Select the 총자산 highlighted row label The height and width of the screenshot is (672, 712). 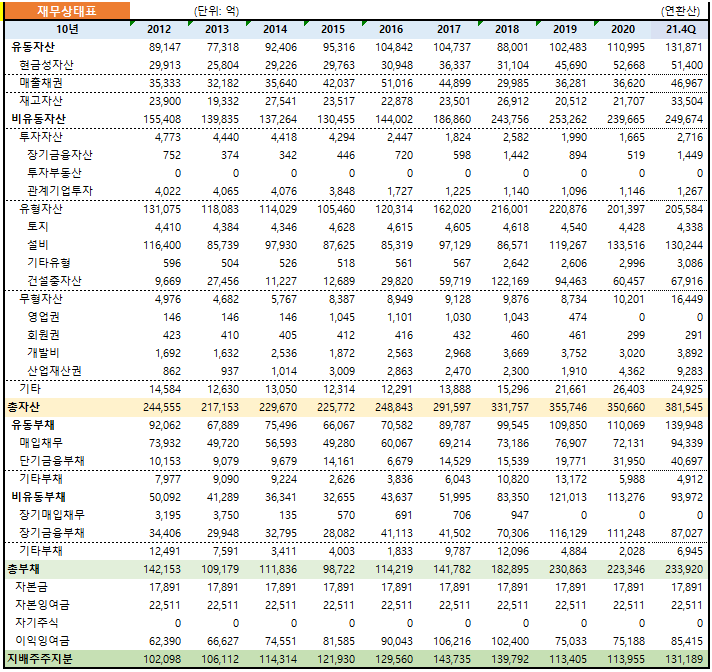click(23, 407)
